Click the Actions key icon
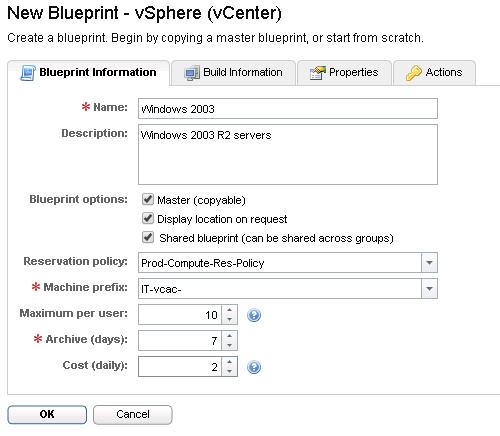Image resolution: width=500 pixels, height=436 pixels. point(414,73)
